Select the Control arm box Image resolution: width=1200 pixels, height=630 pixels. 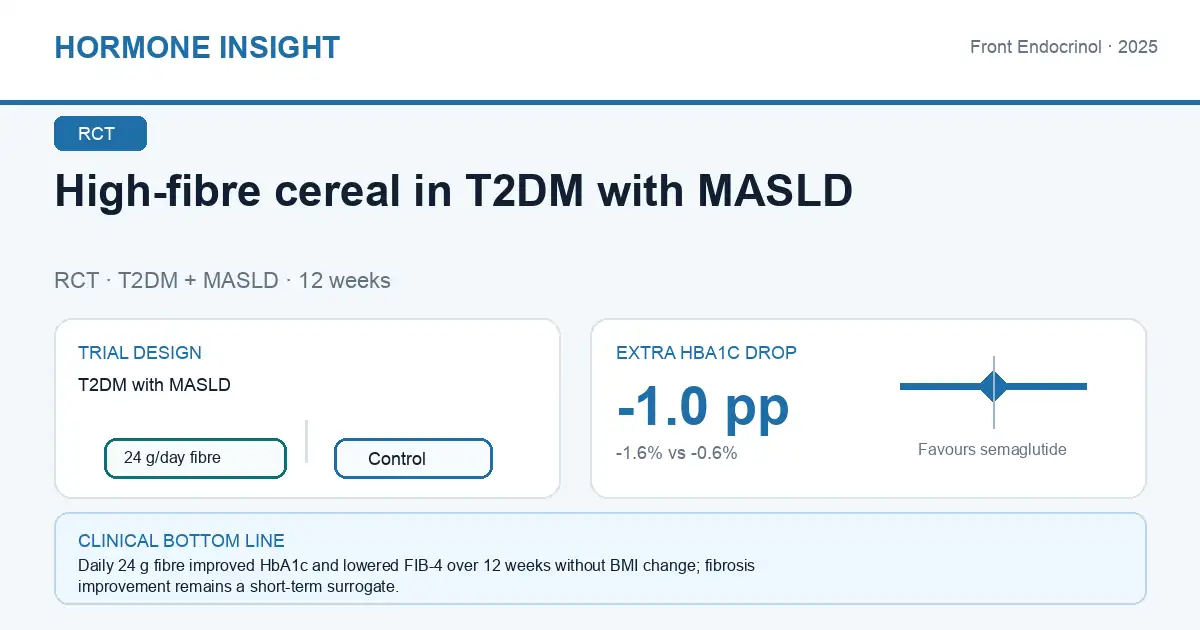coord(413,459)
